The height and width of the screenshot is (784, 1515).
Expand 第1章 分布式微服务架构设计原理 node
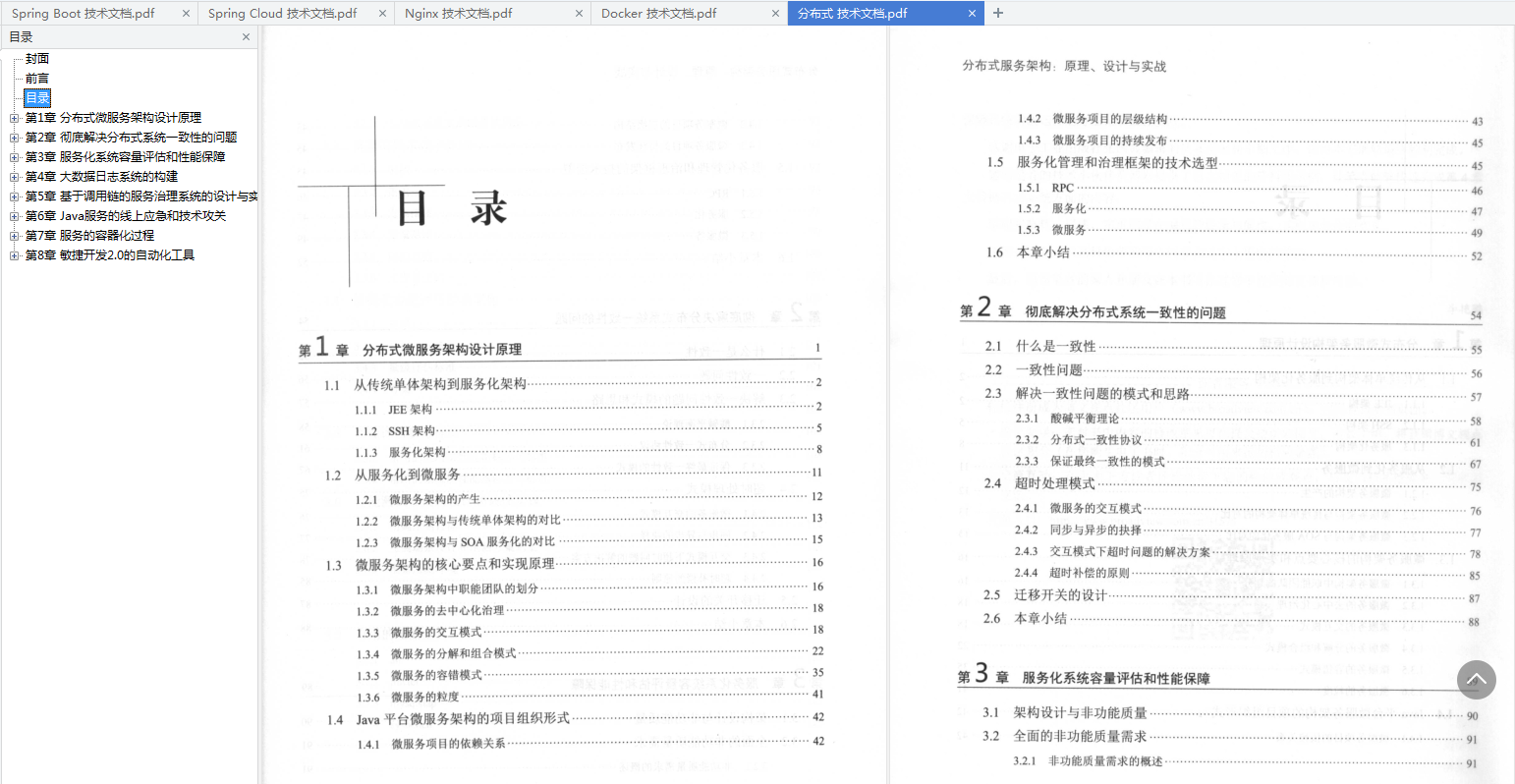click(15, 118)
